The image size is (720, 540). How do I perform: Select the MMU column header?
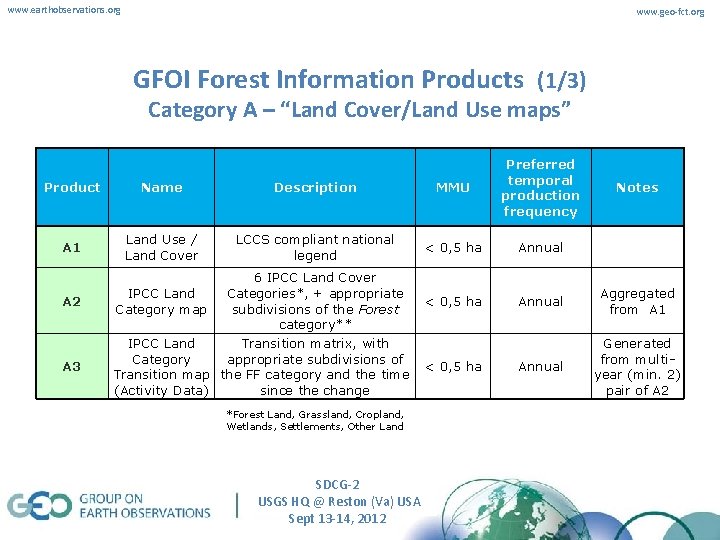(x=453, y=187)
